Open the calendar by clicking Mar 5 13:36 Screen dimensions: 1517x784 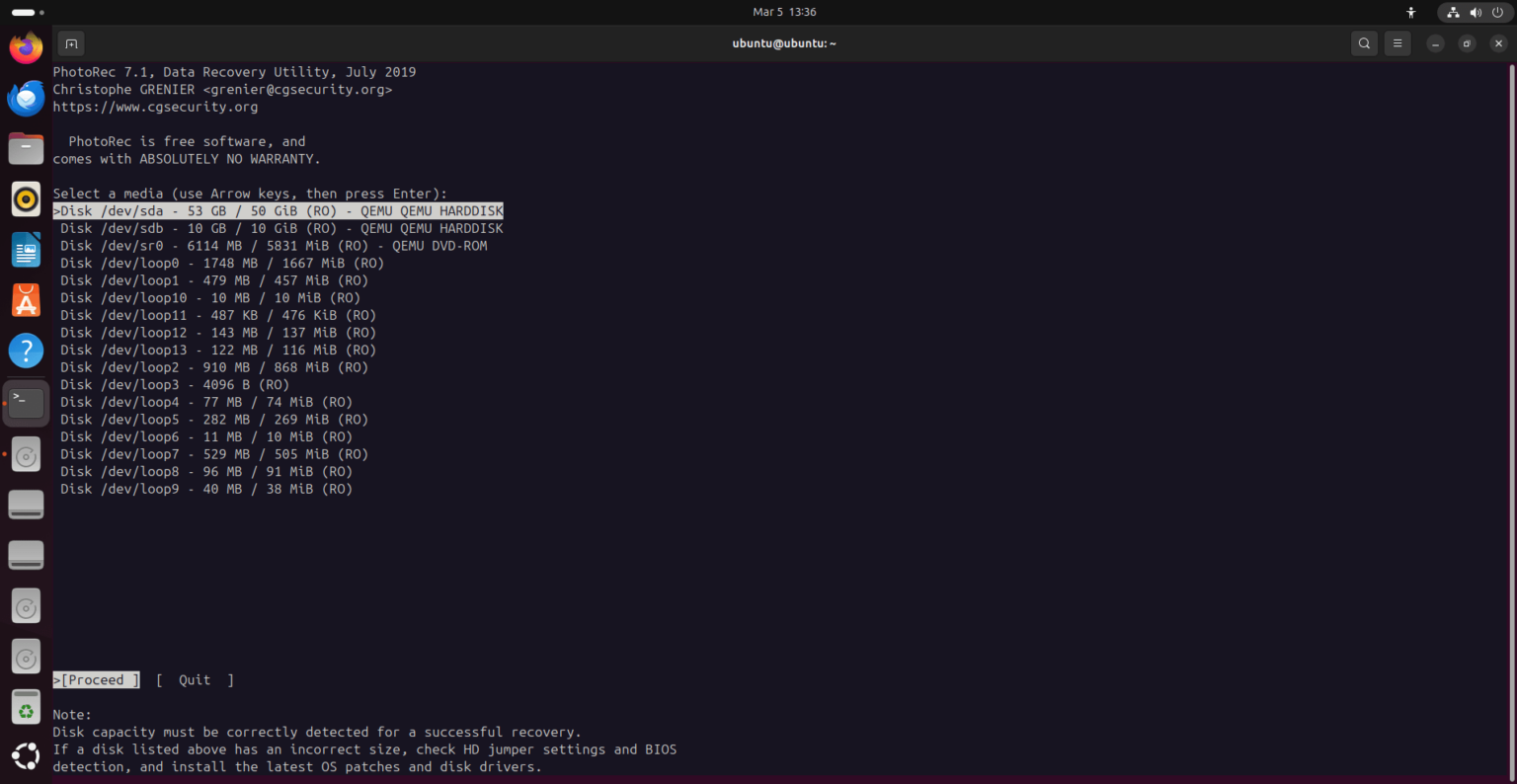(x=784, y=12)
